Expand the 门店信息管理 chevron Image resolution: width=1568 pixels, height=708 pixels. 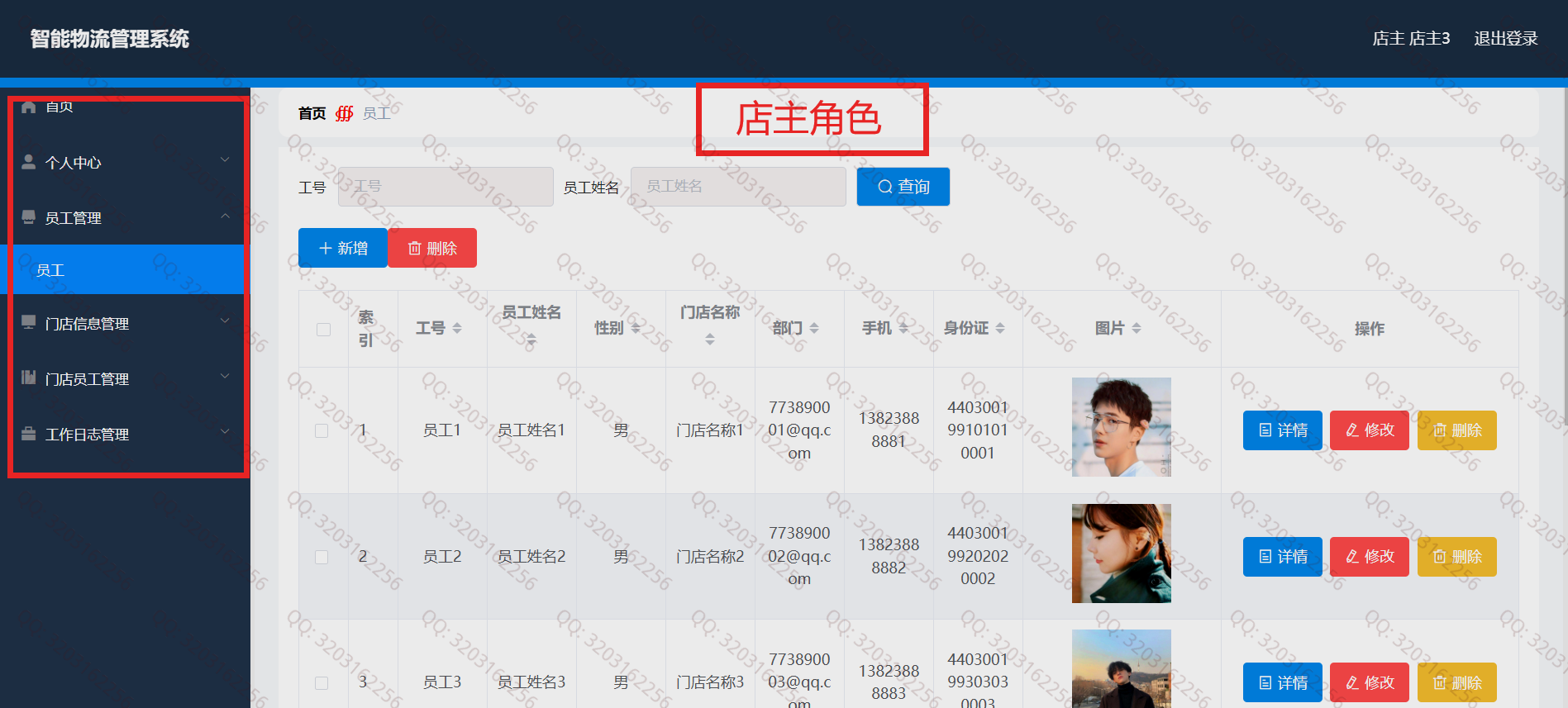tap(225, 321)
